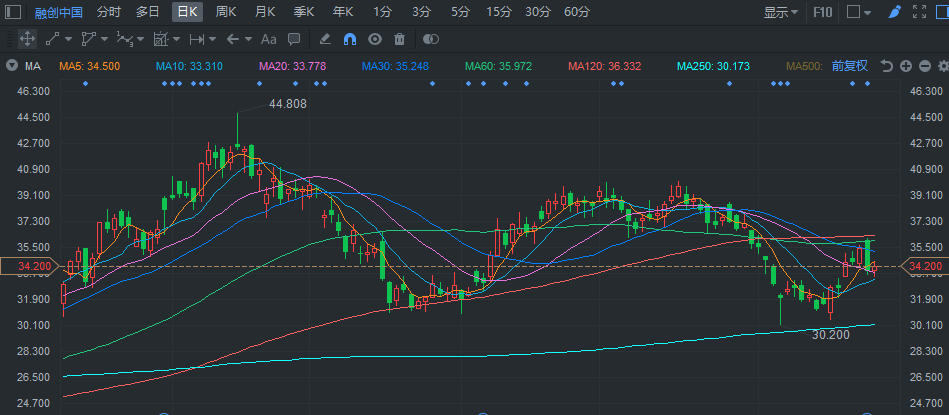
Task: Zoom in with the plus circle icon
Action: (x=905, y=66)
